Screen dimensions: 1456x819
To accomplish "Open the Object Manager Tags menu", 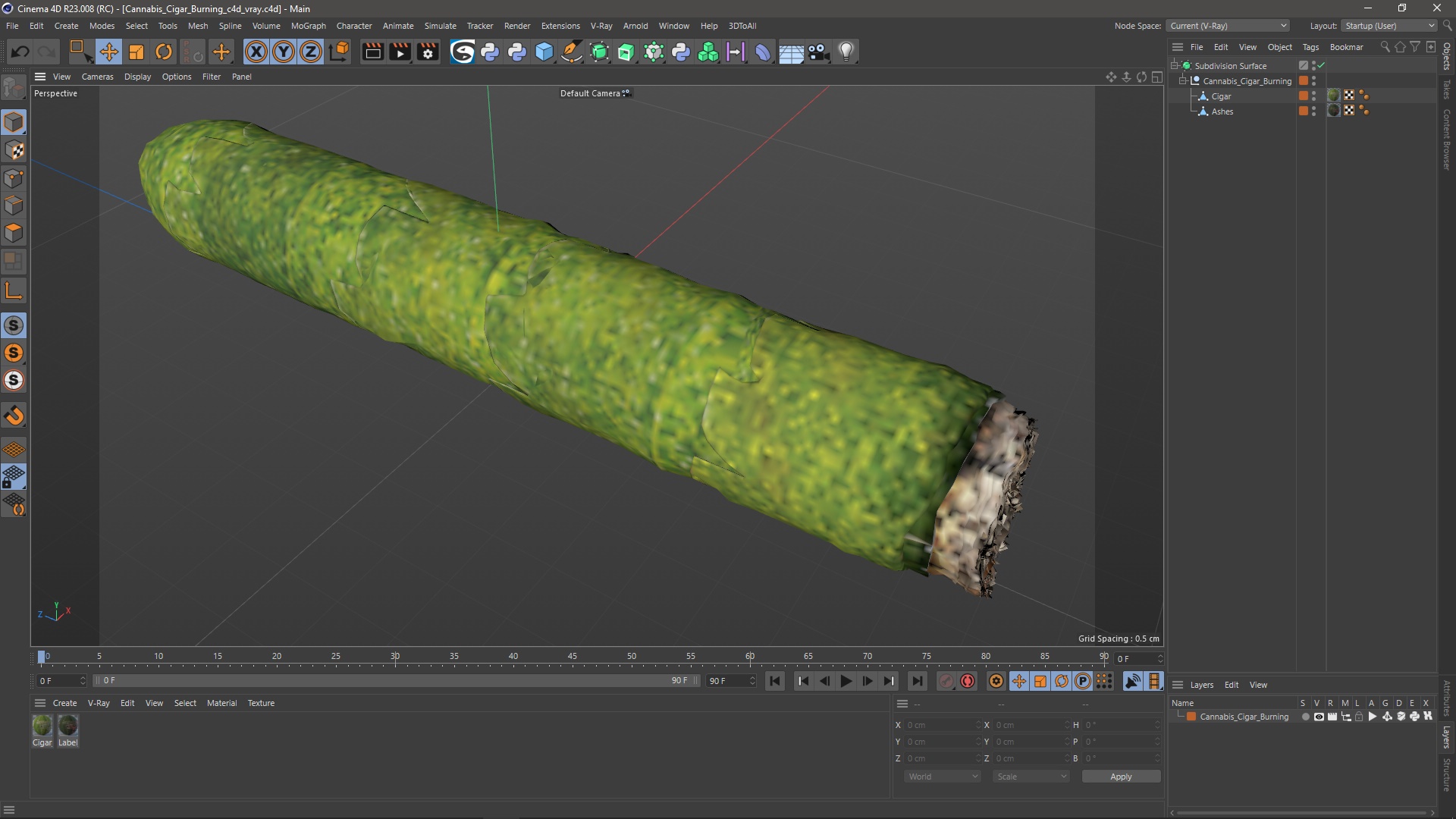I will coord(1310,47).
